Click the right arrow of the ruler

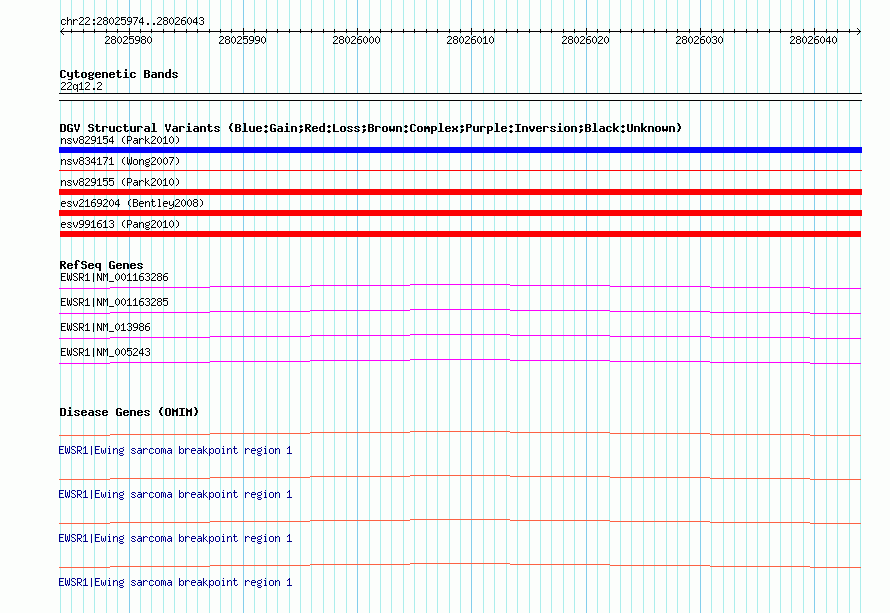859,31
